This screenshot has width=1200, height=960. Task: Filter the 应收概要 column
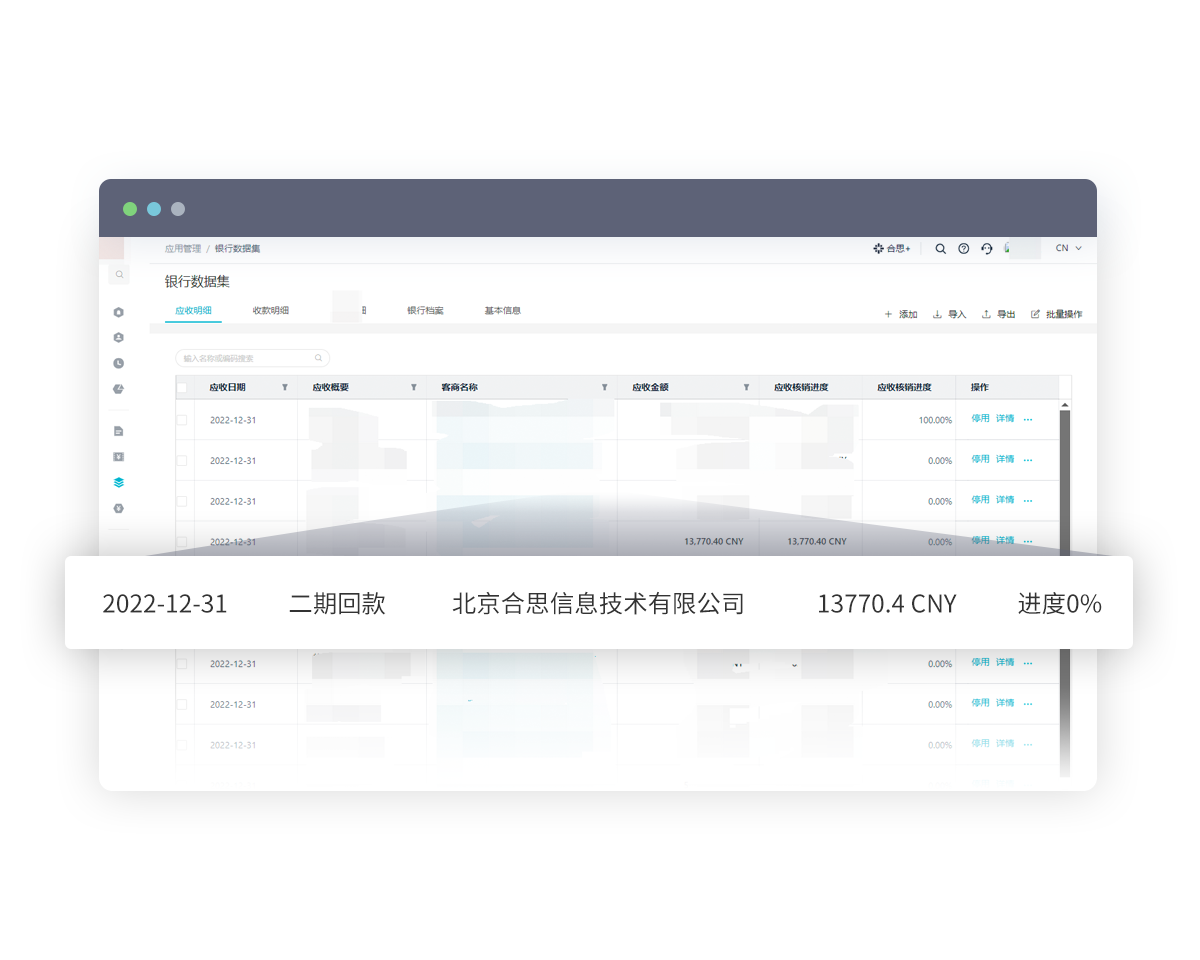coord(414,387)
